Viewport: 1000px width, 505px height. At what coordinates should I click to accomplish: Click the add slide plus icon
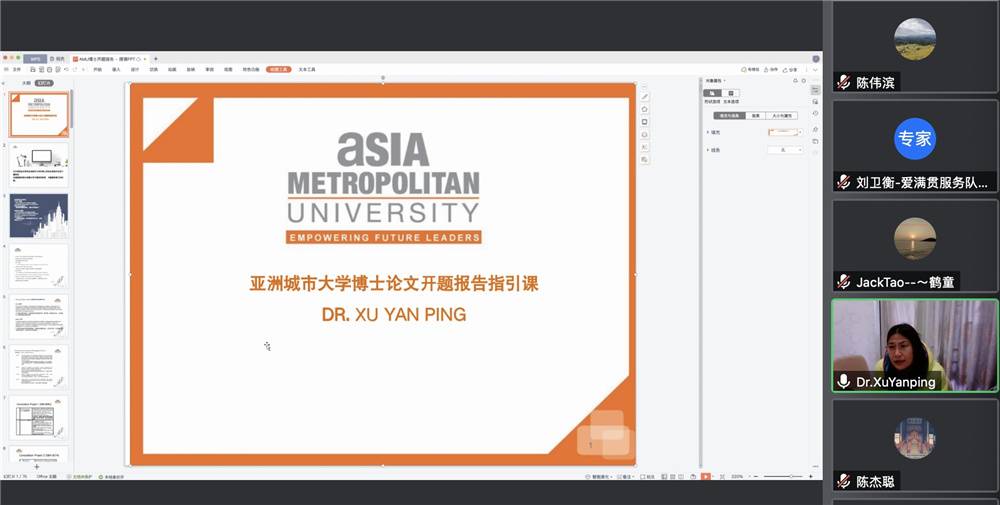point(37,467)
